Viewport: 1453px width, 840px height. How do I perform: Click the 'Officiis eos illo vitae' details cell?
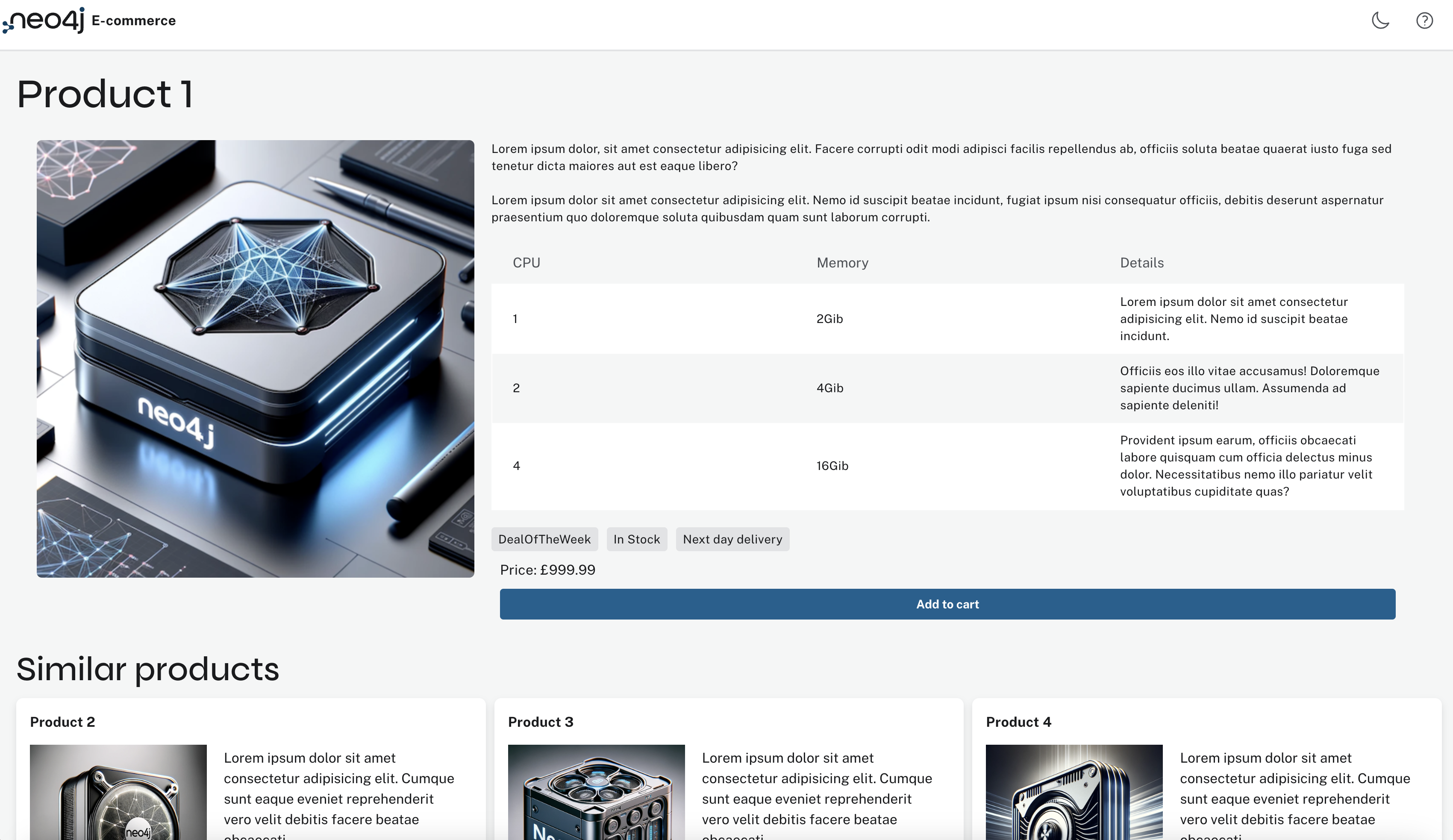(x=1250, y=388)
